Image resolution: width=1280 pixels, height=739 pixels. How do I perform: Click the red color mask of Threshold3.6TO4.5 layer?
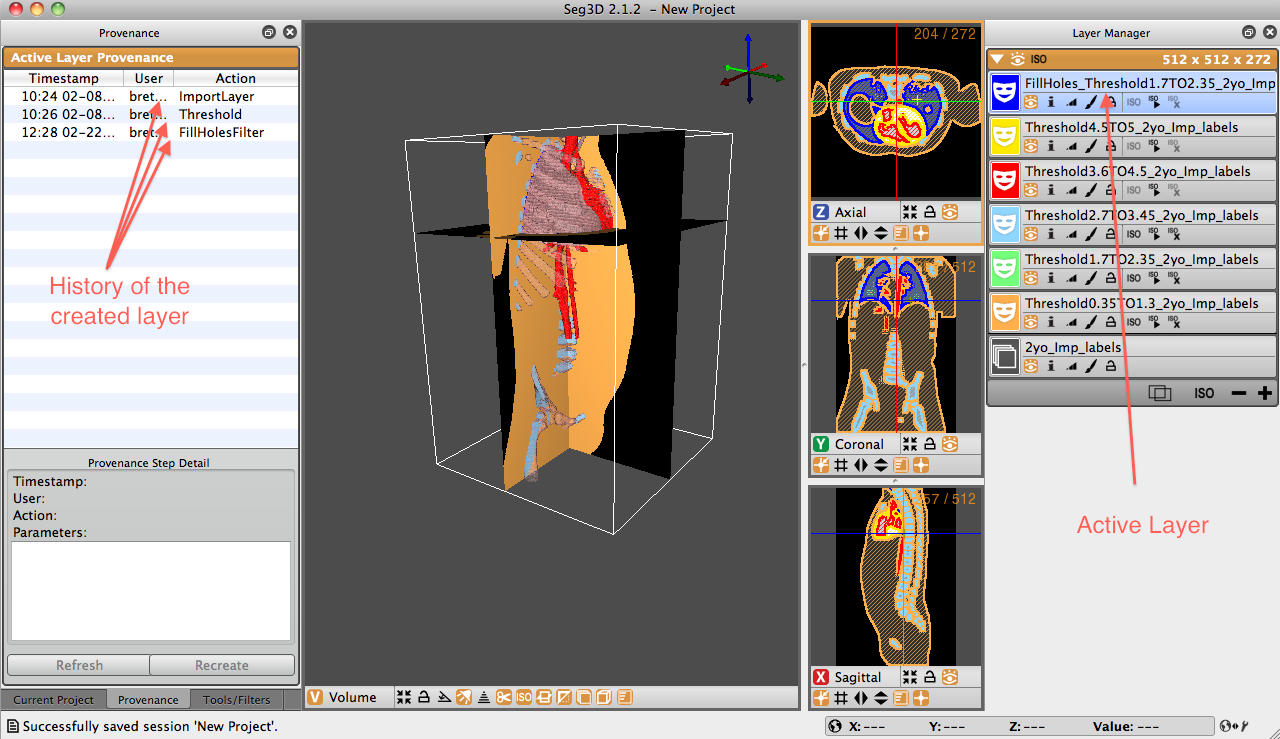pyautogui.click(x=1005, y=181)
